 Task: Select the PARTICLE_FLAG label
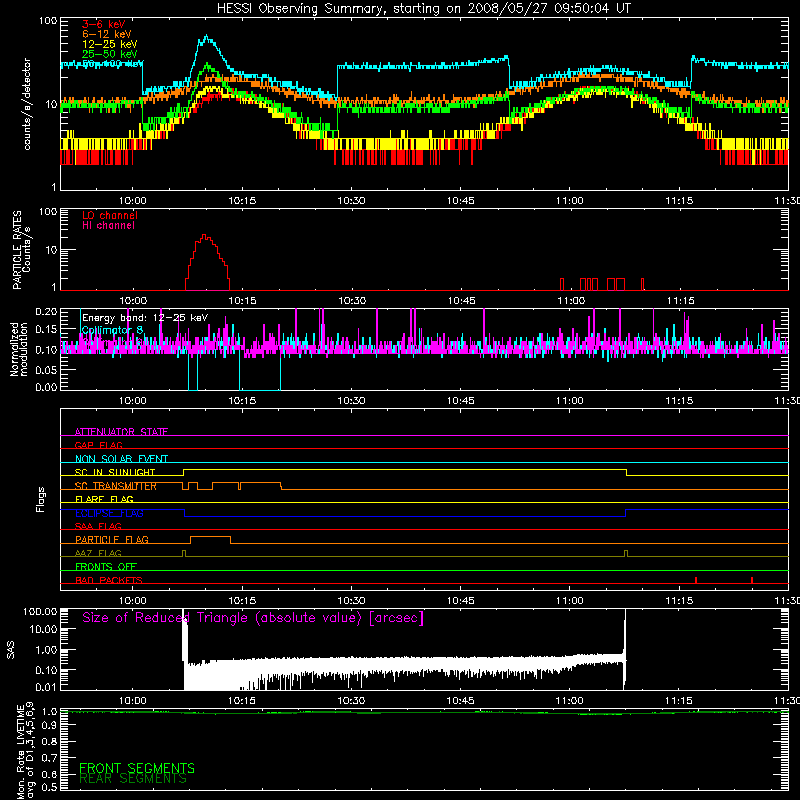pyautogui.click(x=112, y=539)
